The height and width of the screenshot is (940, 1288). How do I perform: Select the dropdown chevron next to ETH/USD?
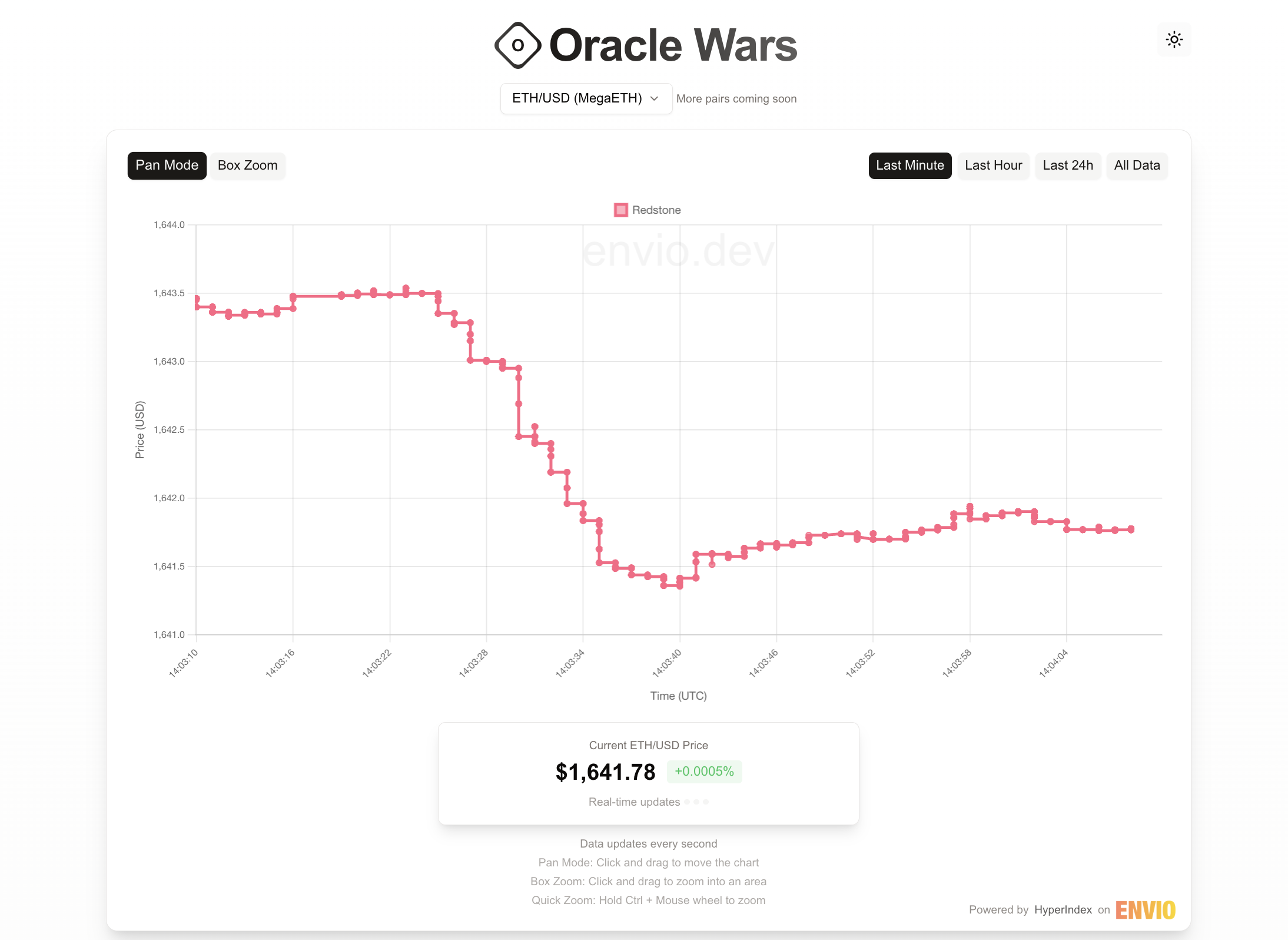[x=653, y=98]
